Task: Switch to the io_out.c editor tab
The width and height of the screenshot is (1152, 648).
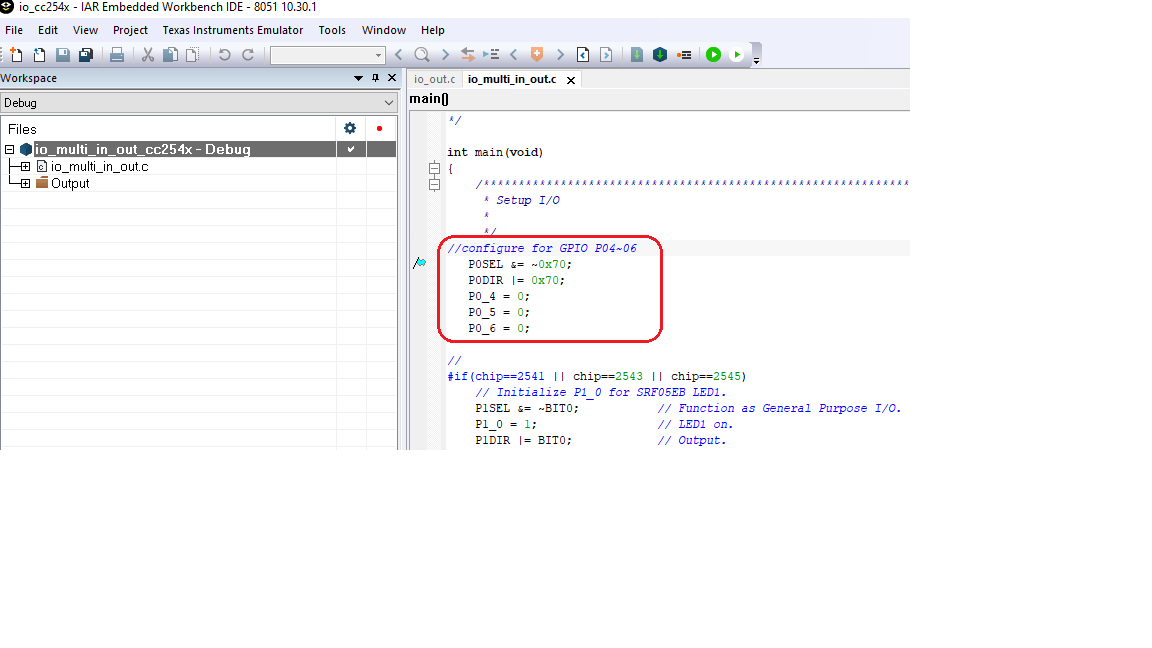Action: pos(434,78)
